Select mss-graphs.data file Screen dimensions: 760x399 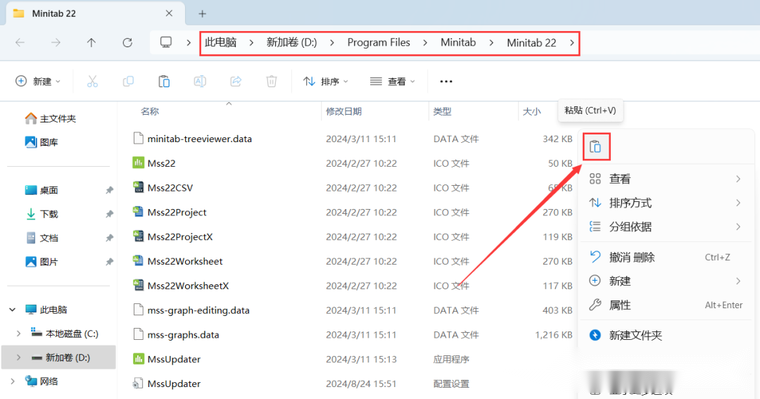tap(176, 335)
